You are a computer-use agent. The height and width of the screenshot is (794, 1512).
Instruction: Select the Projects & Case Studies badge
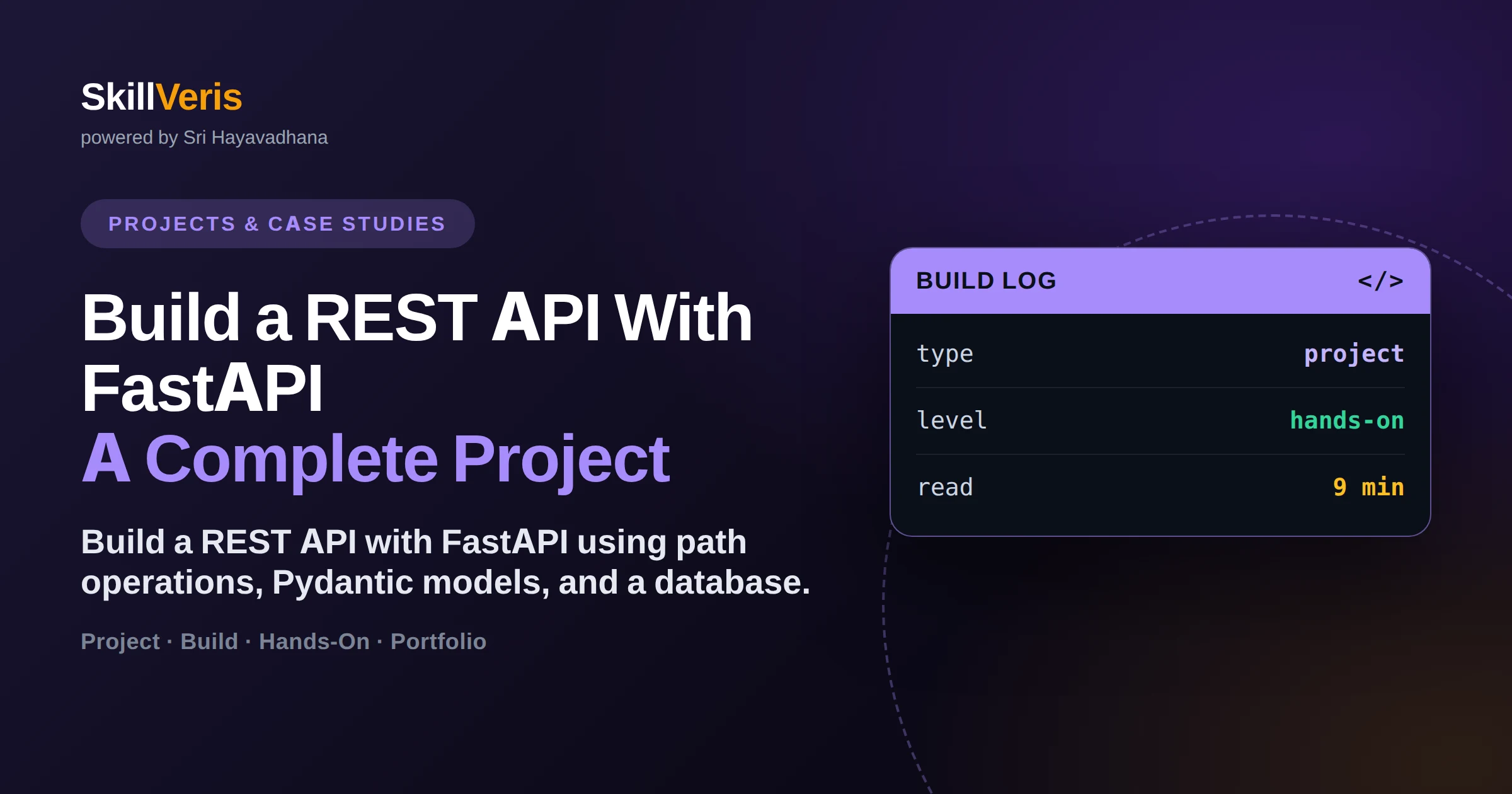[278, 224]
